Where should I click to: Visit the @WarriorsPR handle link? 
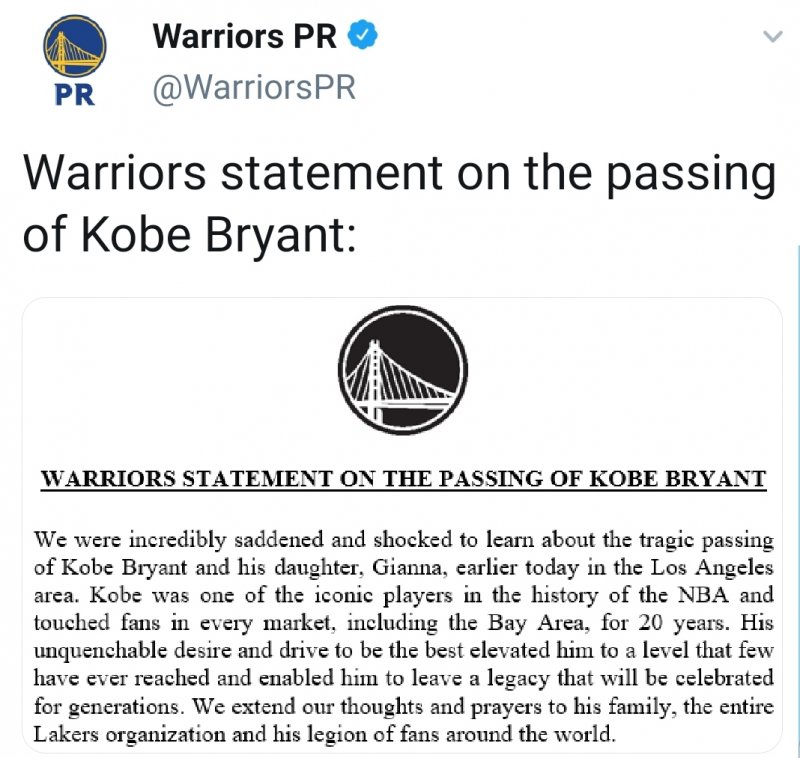pos(253,88)
